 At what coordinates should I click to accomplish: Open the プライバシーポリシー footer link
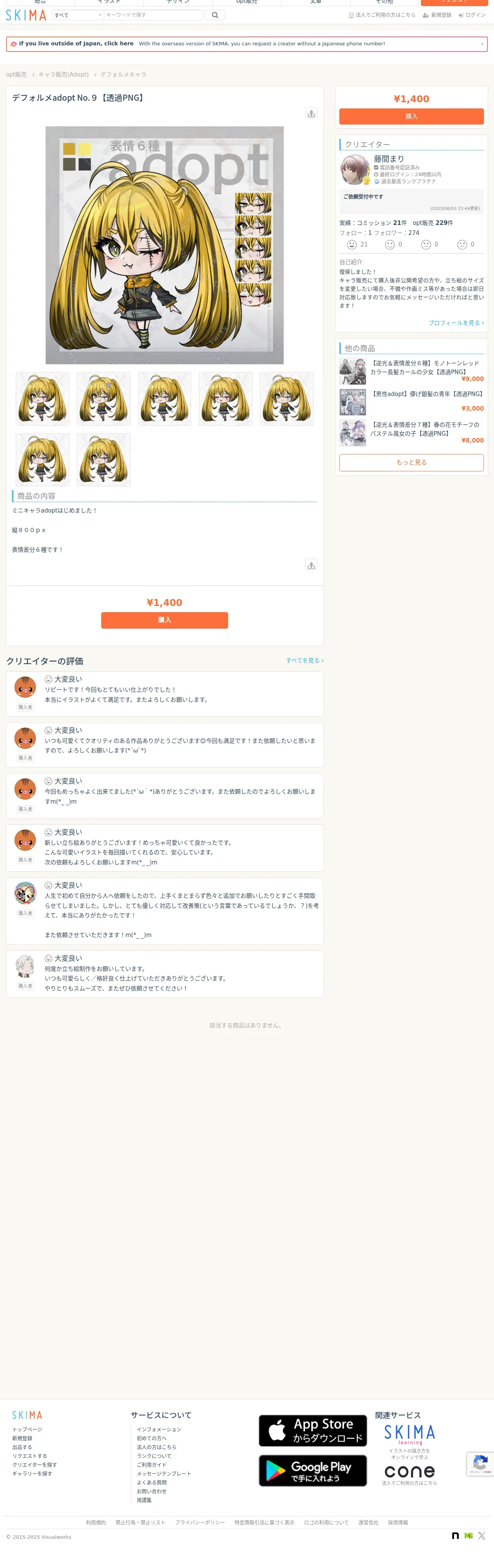tap(200, 1522)
